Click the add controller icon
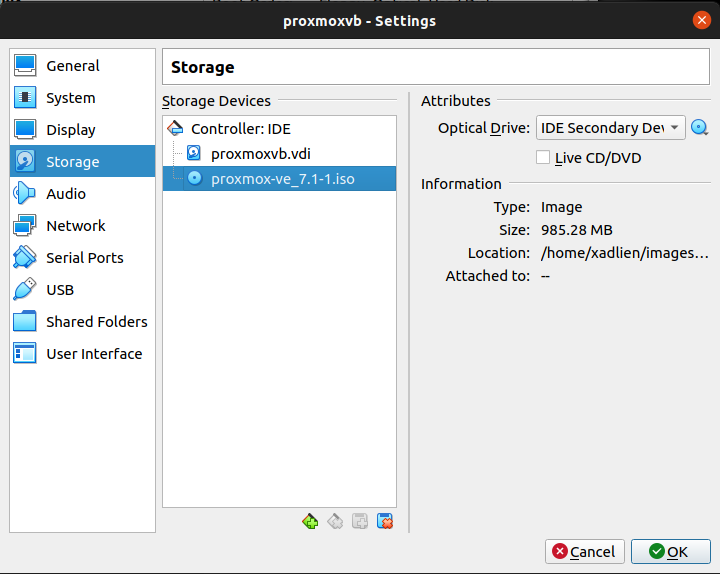Image resolution: width=720 pixels, height=574 pixels. tap(310, 521)
